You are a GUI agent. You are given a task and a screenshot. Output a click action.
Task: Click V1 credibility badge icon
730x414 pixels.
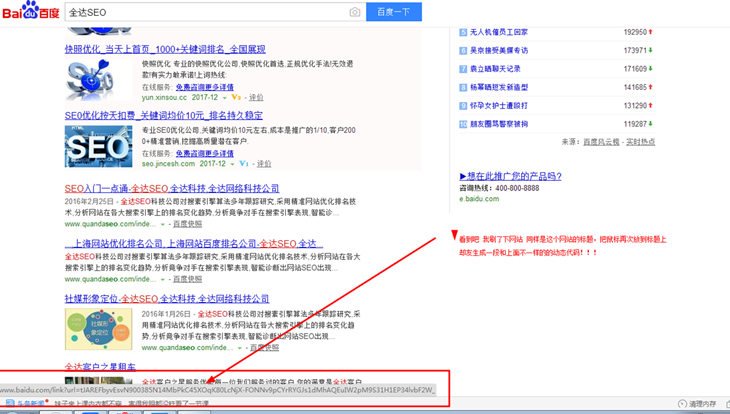click(x=244, y=163)
